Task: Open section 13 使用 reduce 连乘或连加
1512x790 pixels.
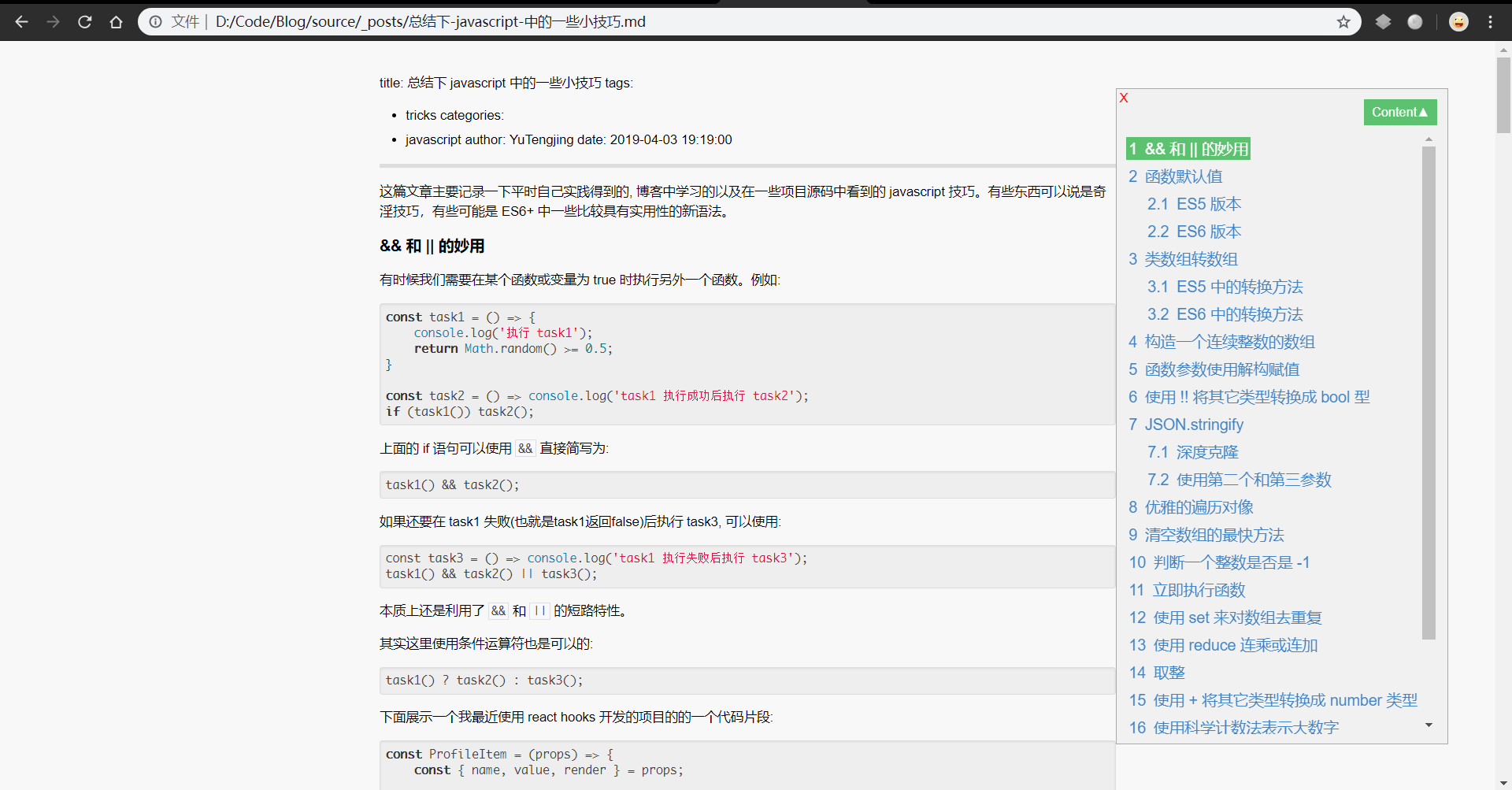Action: 1223,645
